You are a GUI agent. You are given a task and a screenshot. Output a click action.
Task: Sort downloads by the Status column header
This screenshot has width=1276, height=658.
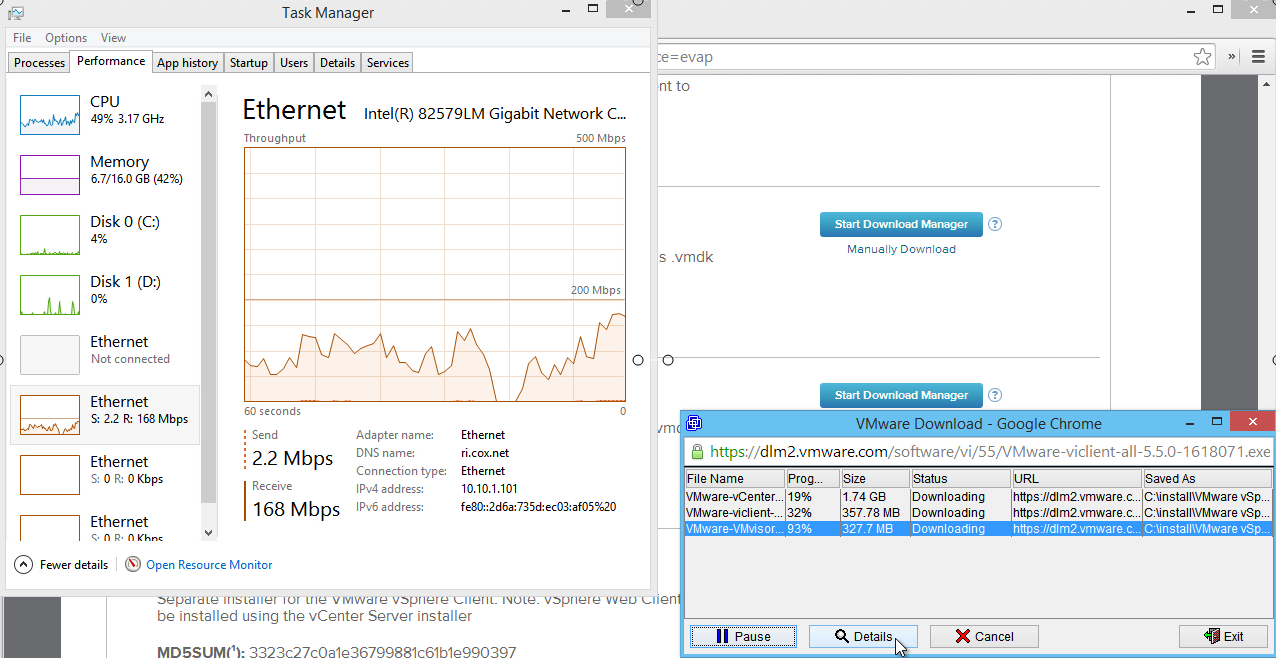click(960, 479)
